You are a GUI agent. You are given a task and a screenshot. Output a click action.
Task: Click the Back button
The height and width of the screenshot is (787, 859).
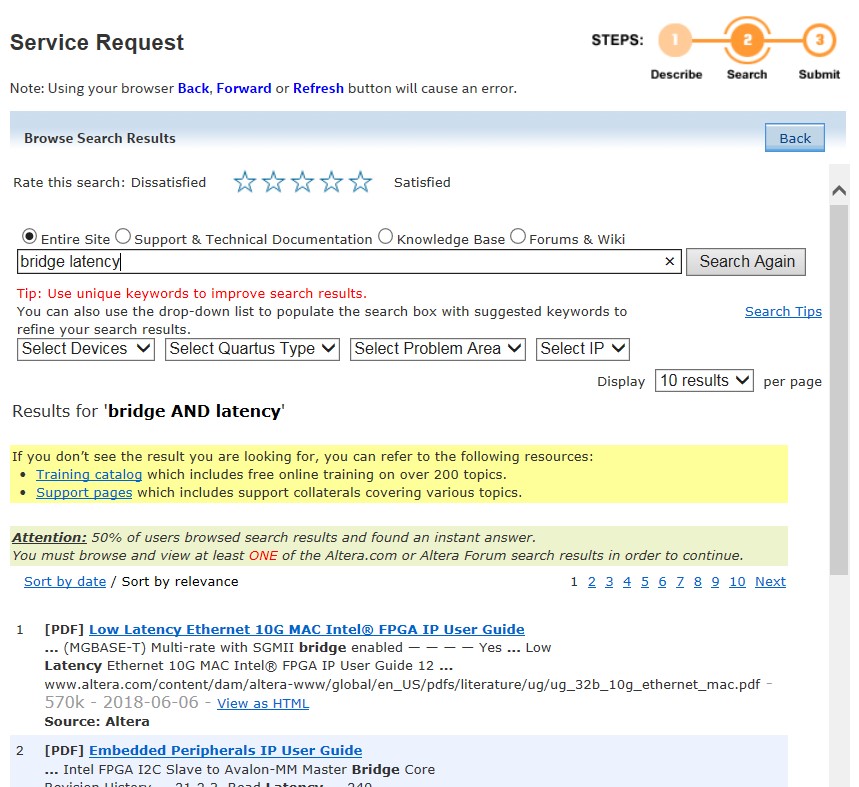795,137
